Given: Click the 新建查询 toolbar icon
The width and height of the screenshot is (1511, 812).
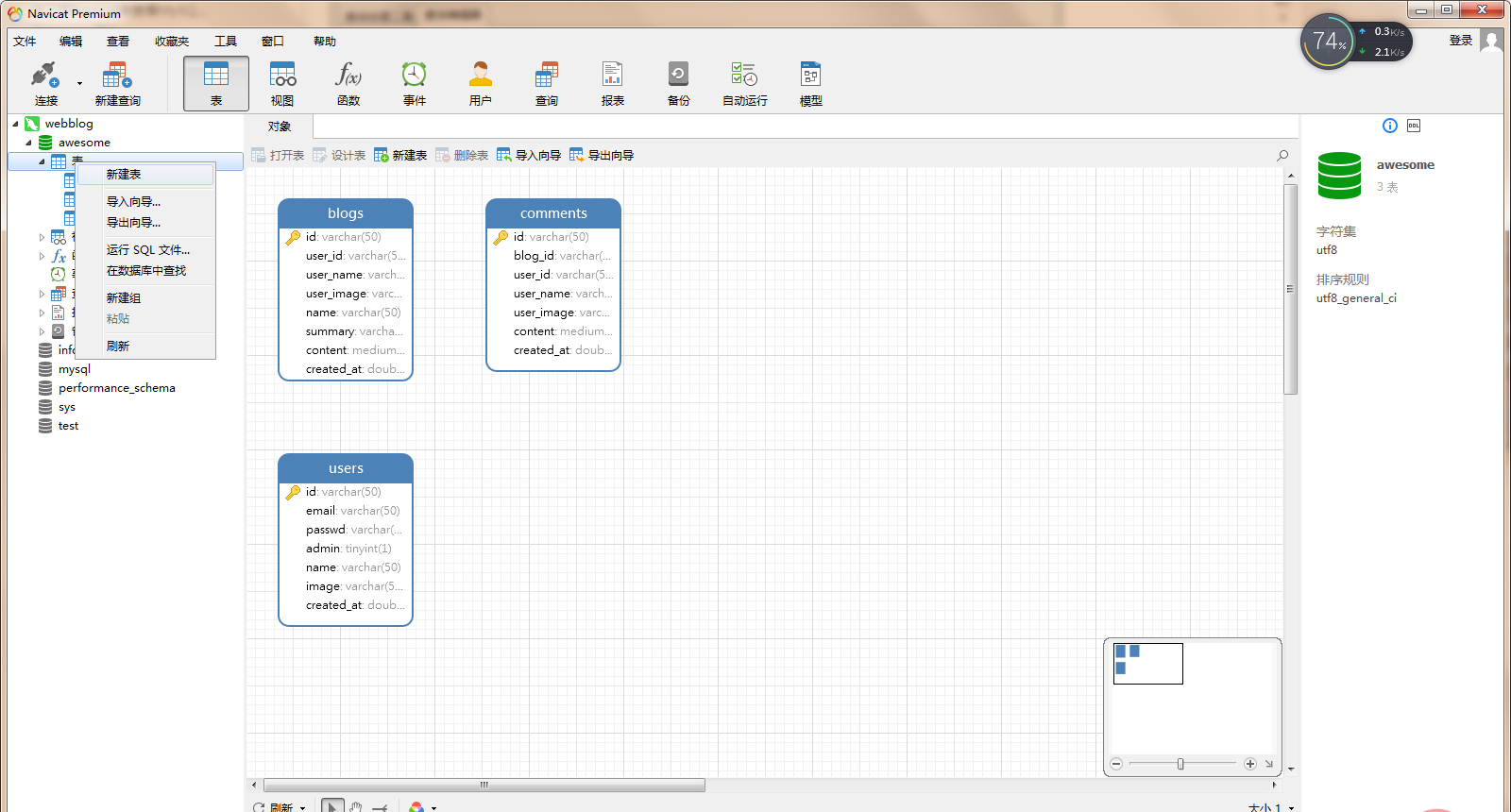Looking at the screenshot, I should (x=117, y=83).
